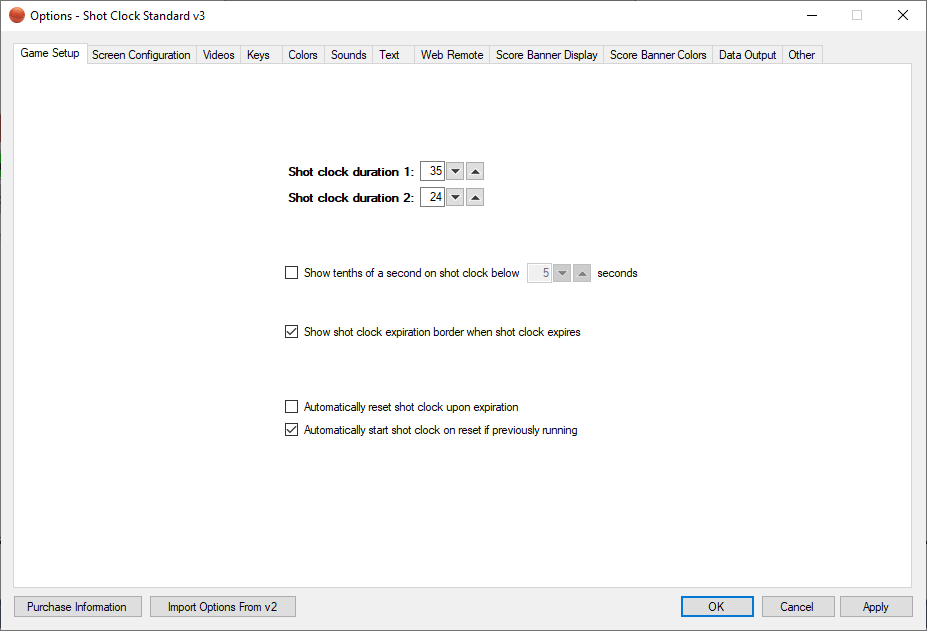
Task: Click the shot clock duration 1 field
Action: pos(432,172)
